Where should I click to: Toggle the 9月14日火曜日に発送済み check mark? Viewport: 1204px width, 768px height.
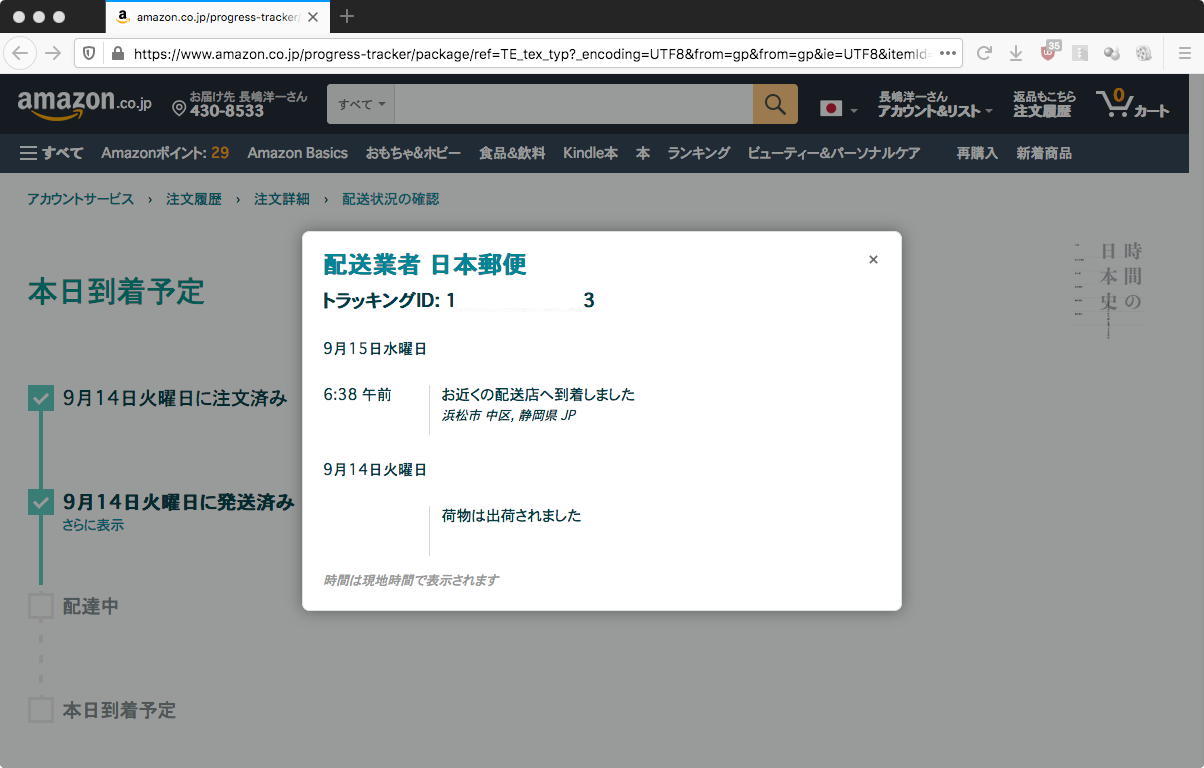(41, 502)
